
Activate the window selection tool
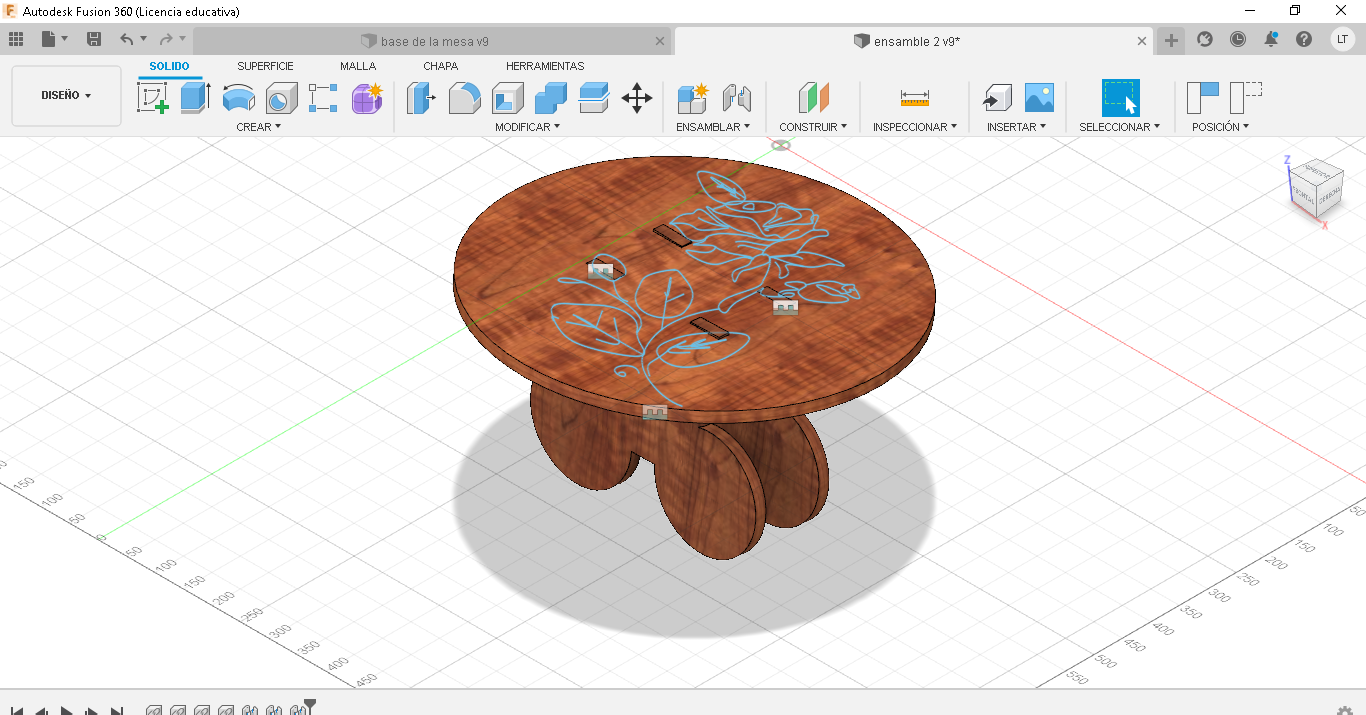tap(1121, 98)
